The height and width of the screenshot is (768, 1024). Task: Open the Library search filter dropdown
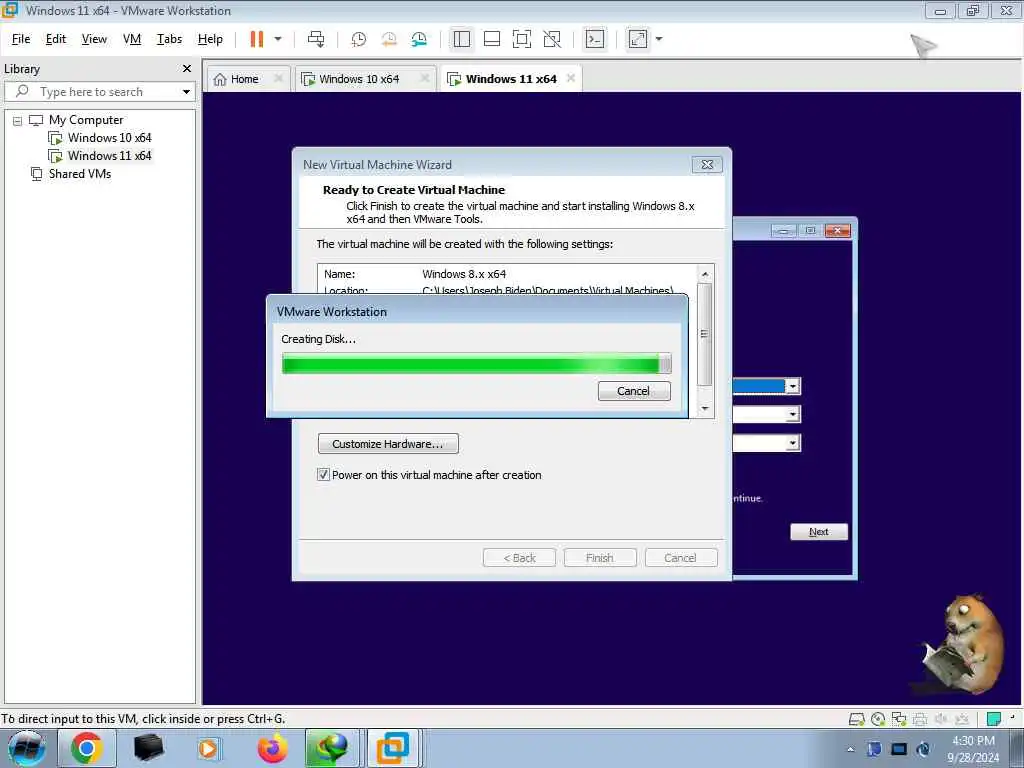186,92
